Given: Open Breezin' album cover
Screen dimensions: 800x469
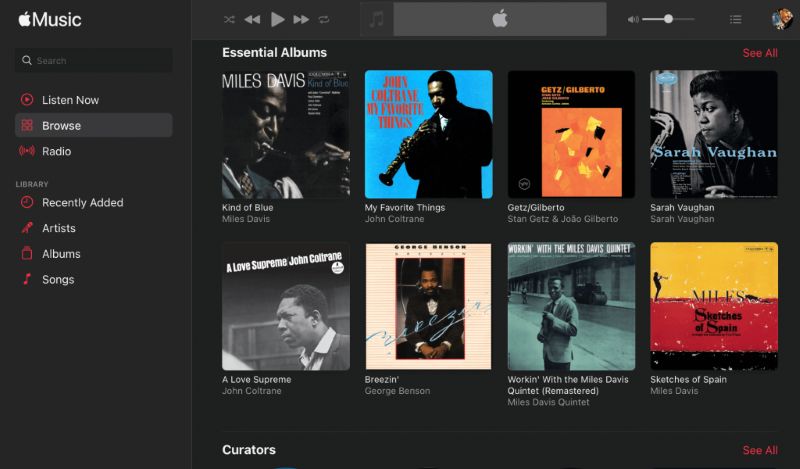Looking at the screenshot, I should click(429, 306).
